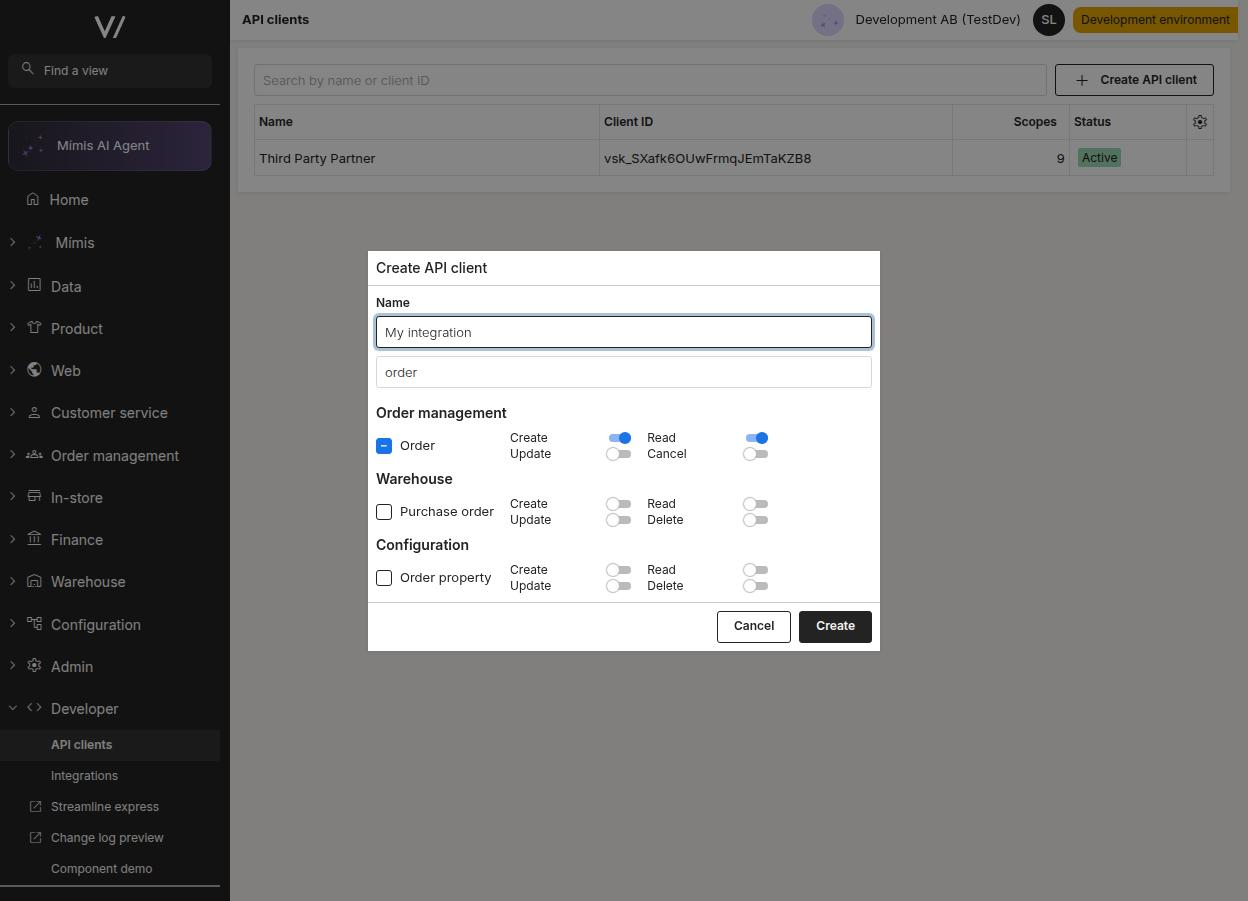Viewport: 1248px width, 901px height.
Task: Click the Mímis sparkle icon in sidebar
Action: (x=35, y=242)
